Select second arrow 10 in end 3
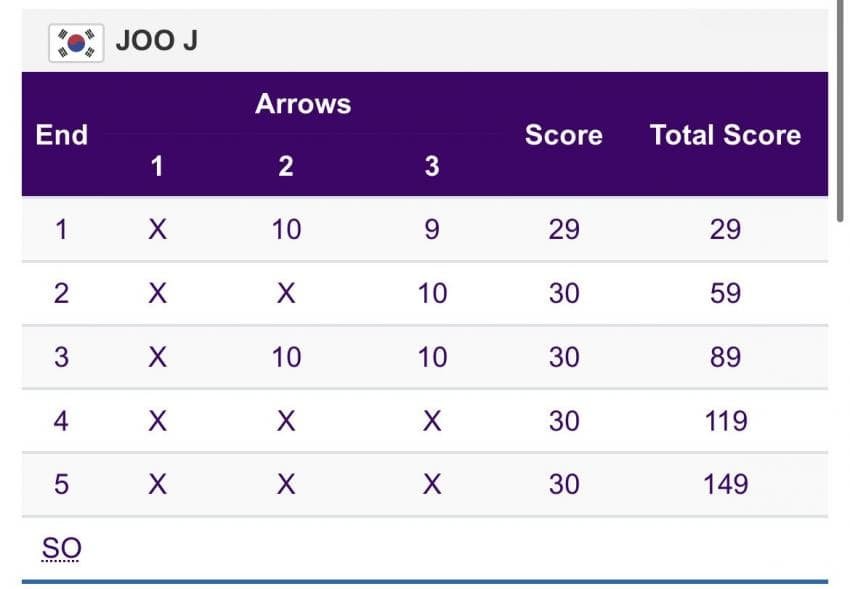 [x=286, y=358]
